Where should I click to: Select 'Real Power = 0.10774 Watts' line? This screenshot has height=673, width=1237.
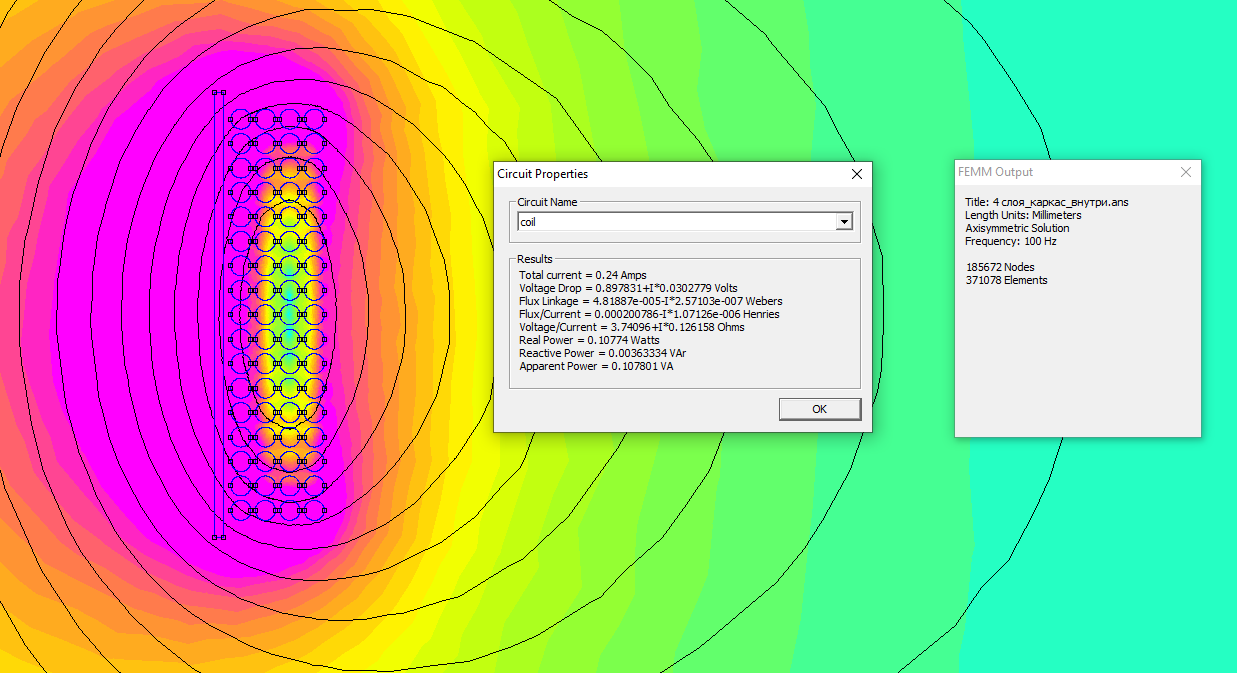tap(589, 340)
